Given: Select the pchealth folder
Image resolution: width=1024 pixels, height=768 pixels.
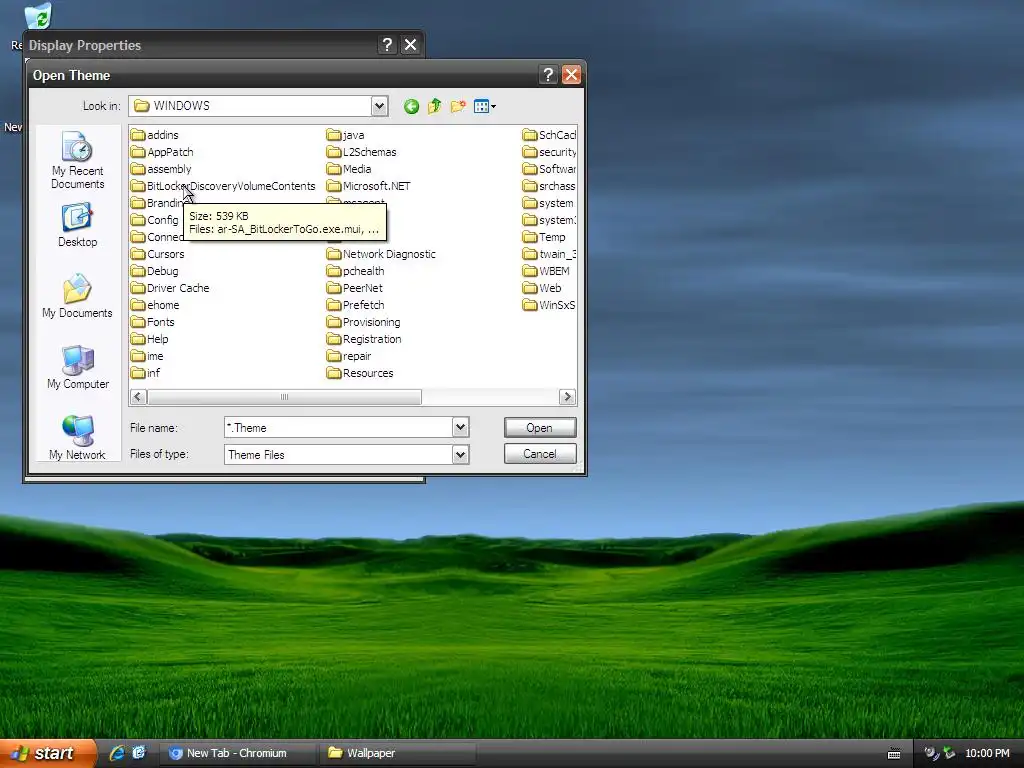Looking at the screenshot, I should click(x=356, y=271).
